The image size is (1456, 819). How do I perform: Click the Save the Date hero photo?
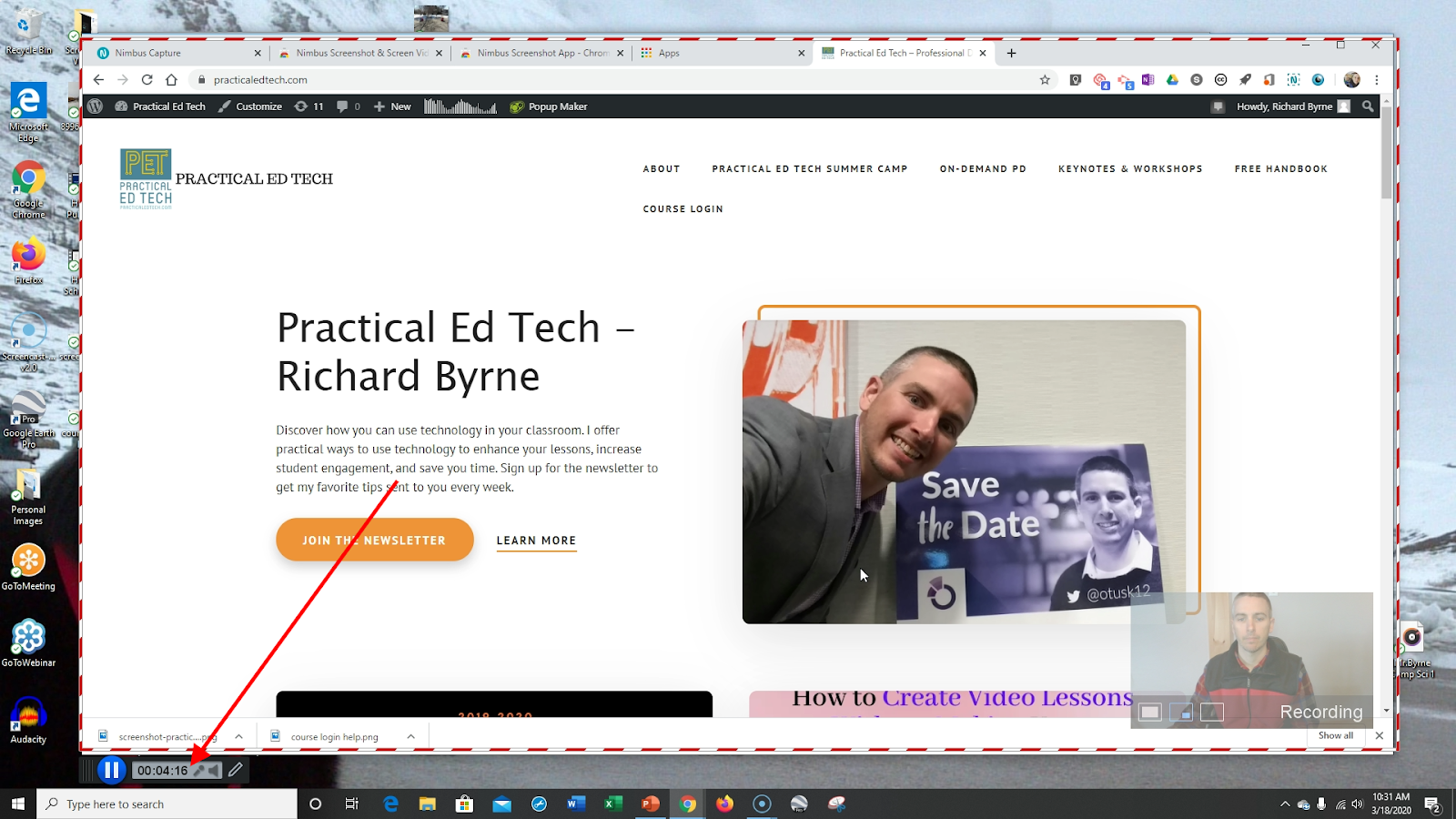coord(964,471)
